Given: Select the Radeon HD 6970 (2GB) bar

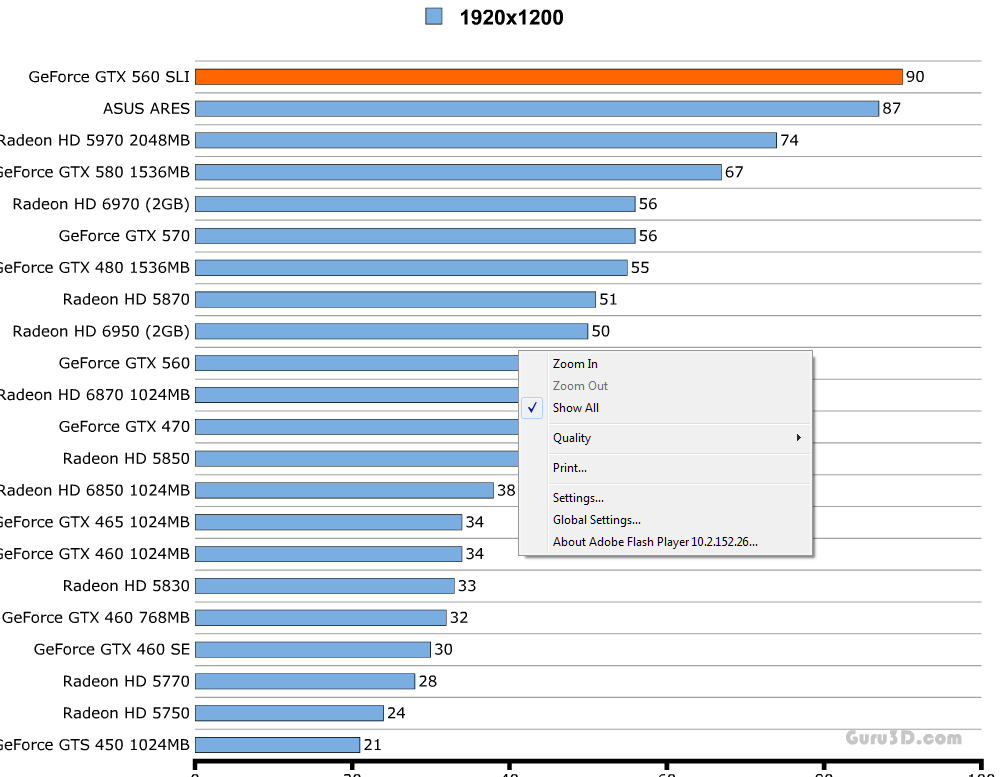Looking at the screenshot, I should point(415,204).
